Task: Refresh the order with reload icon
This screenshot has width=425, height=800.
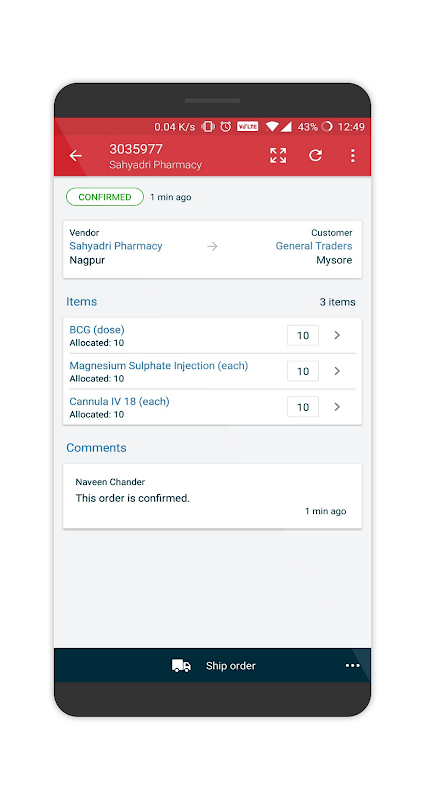Action: [x=315, y=156]
